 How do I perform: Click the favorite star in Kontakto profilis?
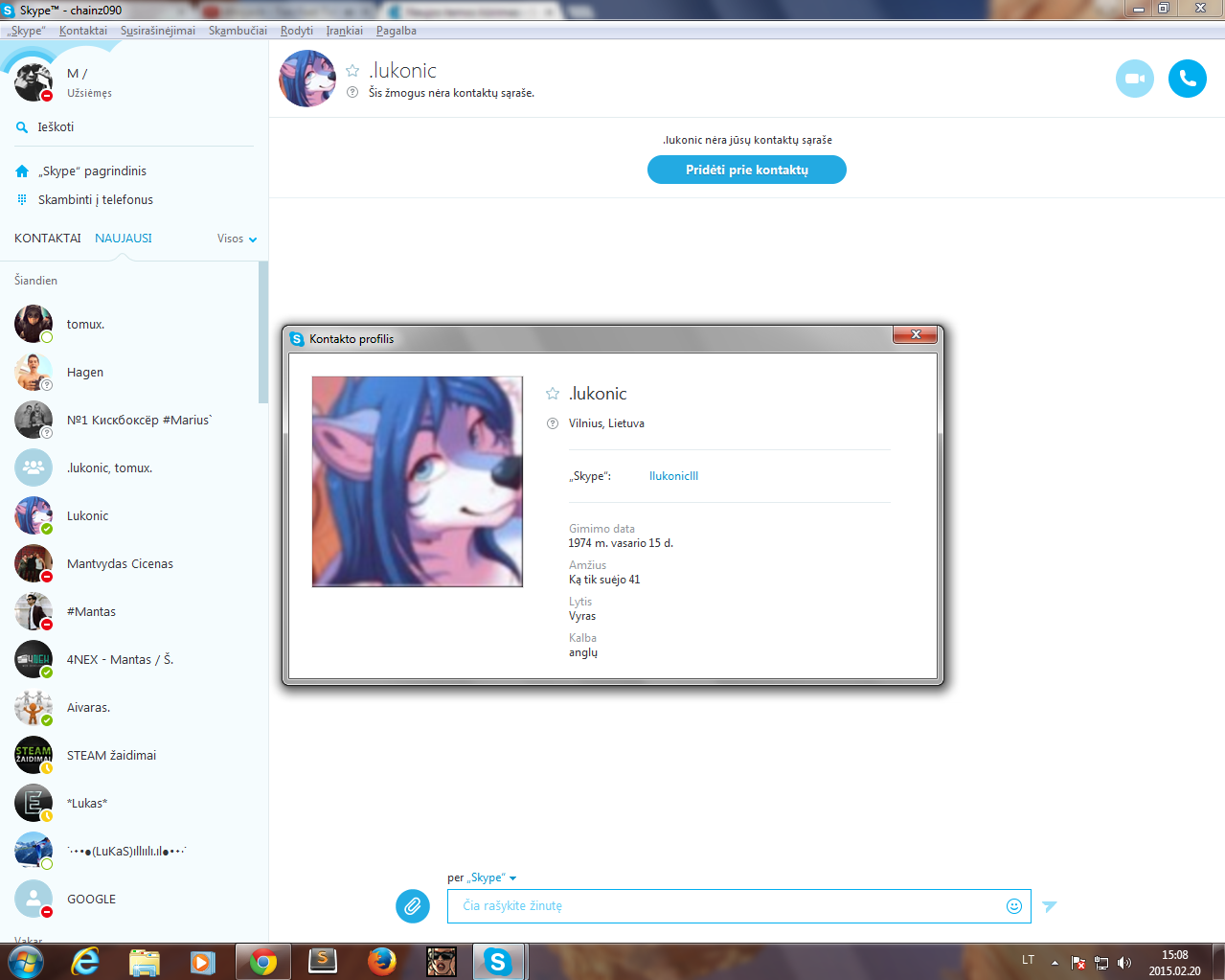coord(553,394)
